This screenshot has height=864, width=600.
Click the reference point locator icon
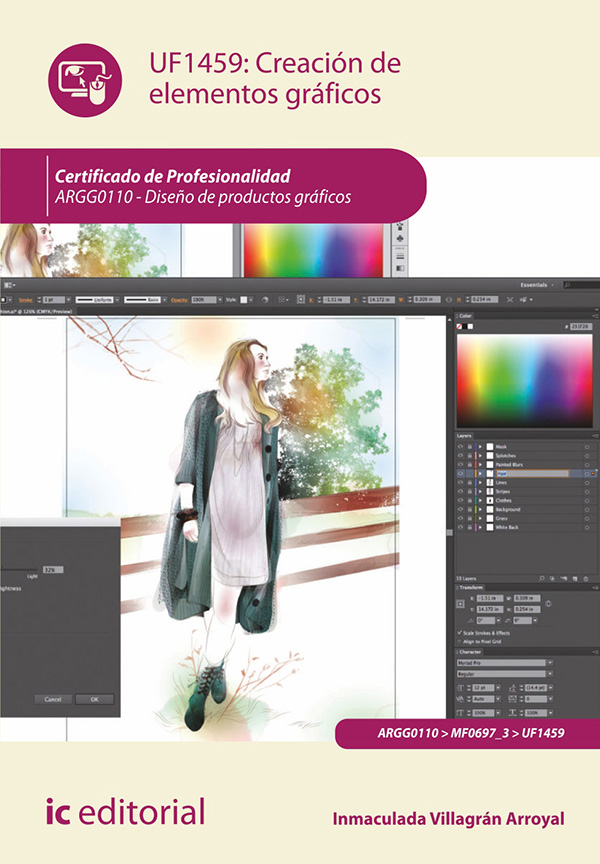(x=460, y=604)
